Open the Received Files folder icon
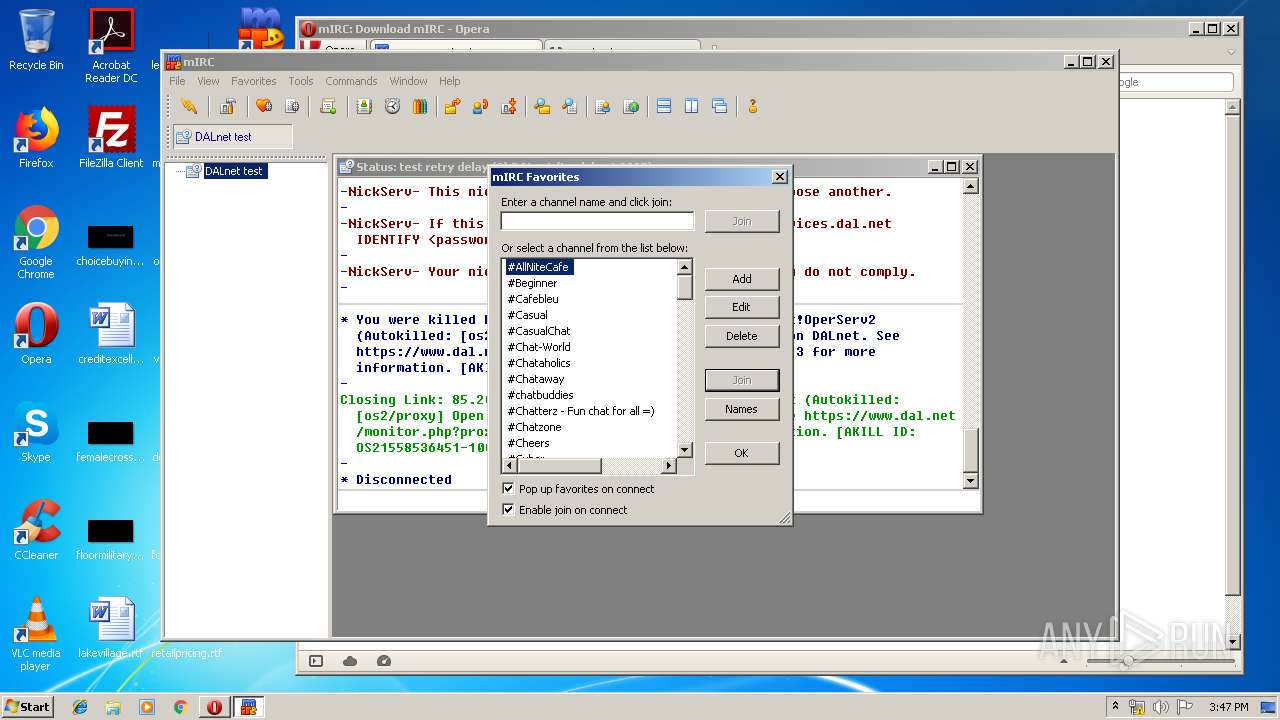The image size is (1280, 720). pyautogui.click(x=542, y=106)
